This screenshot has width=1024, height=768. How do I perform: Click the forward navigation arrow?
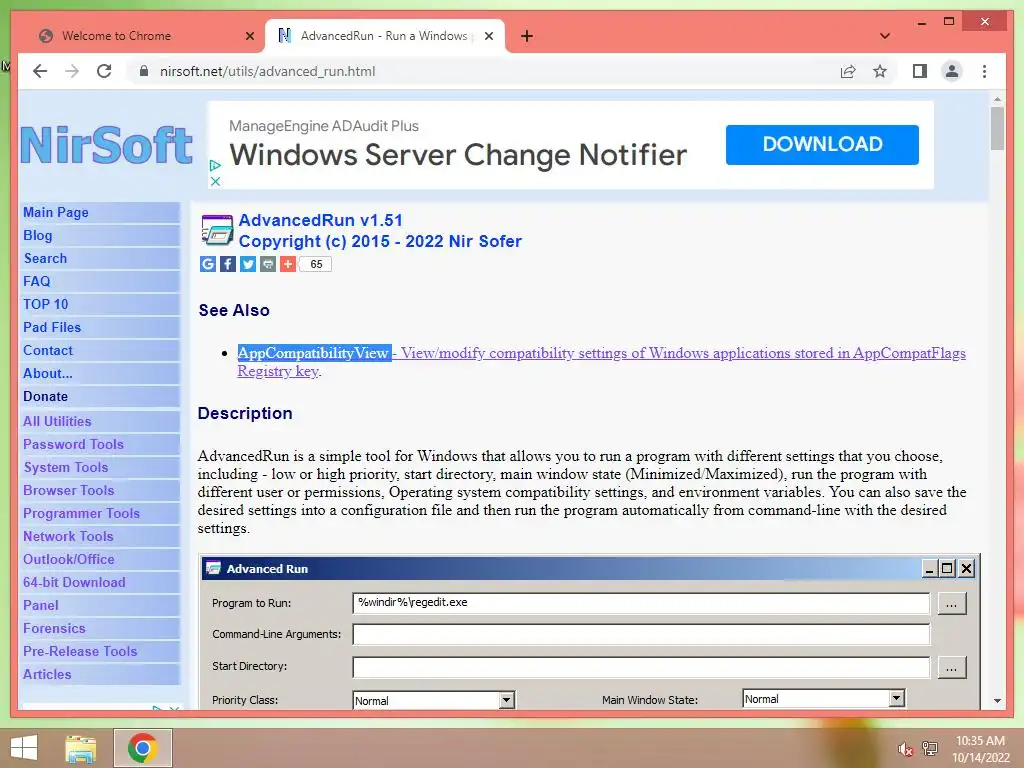click(72, 71)
